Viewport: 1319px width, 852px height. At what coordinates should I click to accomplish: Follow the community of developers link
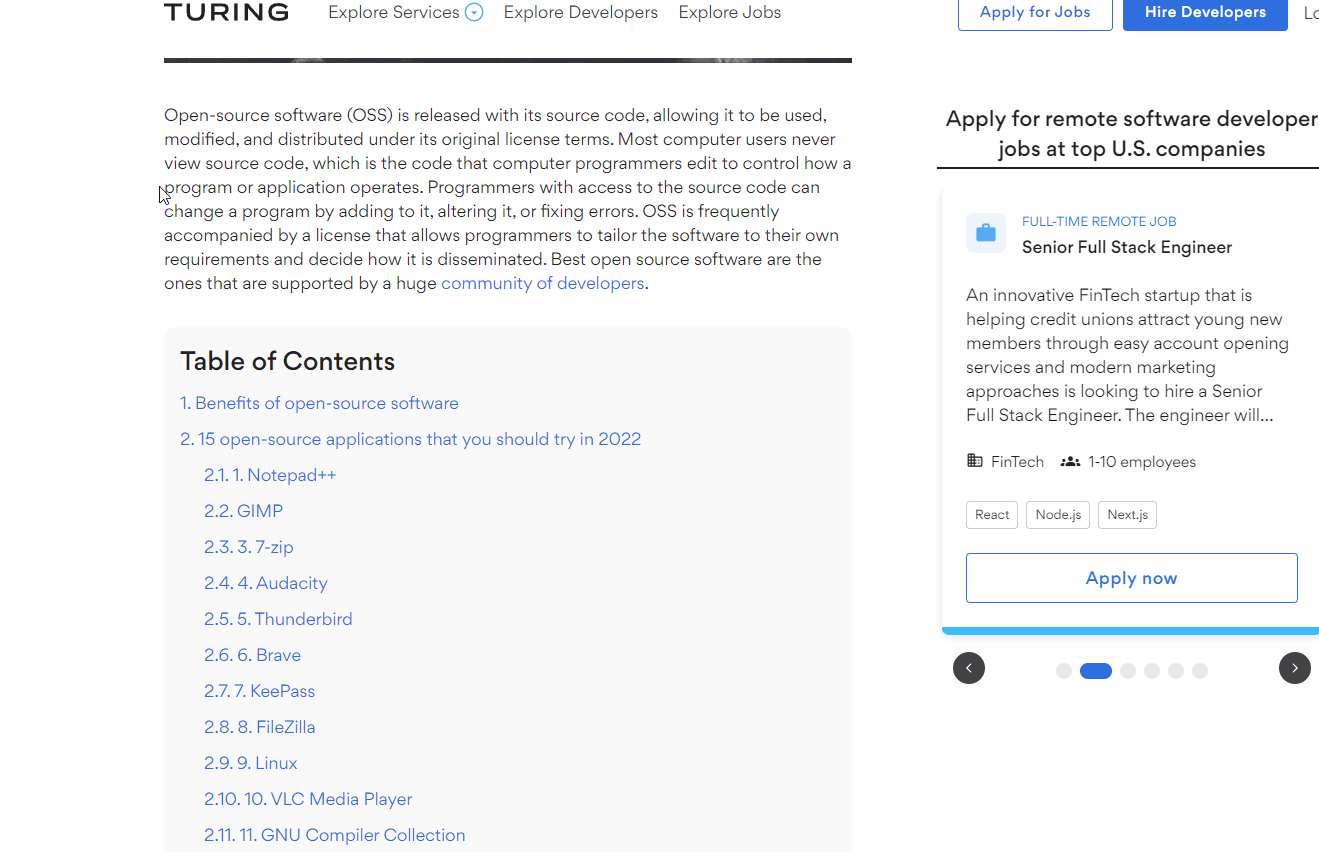pos(543,283)
